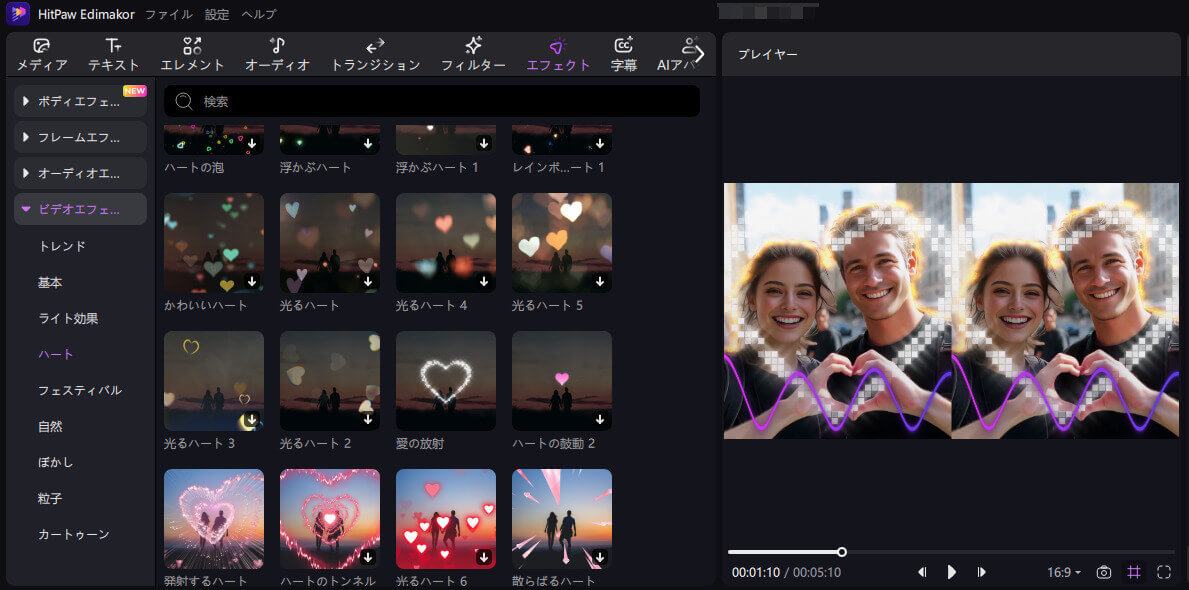Download the 散らばるハート effect

(x=600, y=557)
